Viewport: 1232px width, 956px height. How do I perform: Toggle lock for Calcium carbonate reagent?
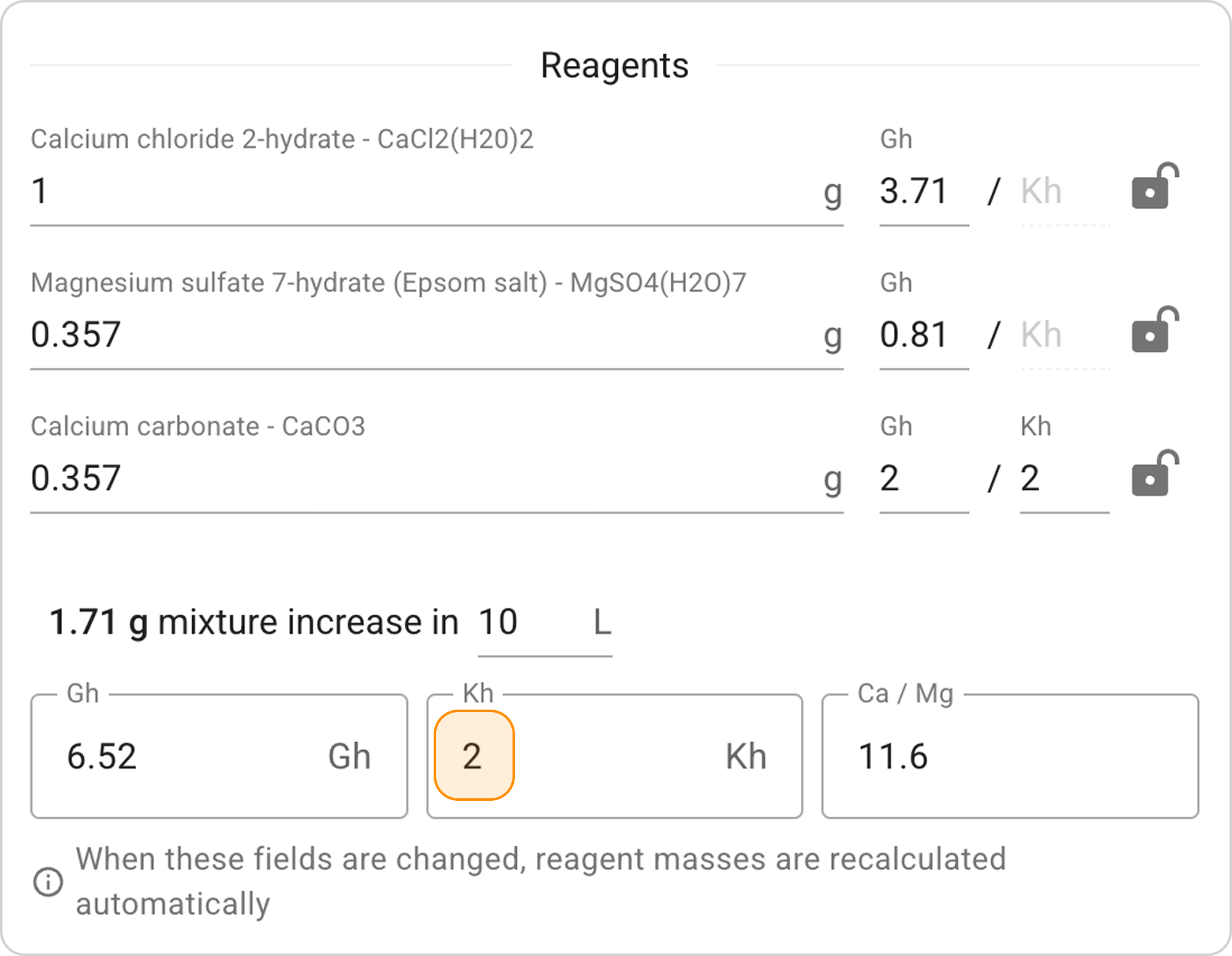point(1153,474)
